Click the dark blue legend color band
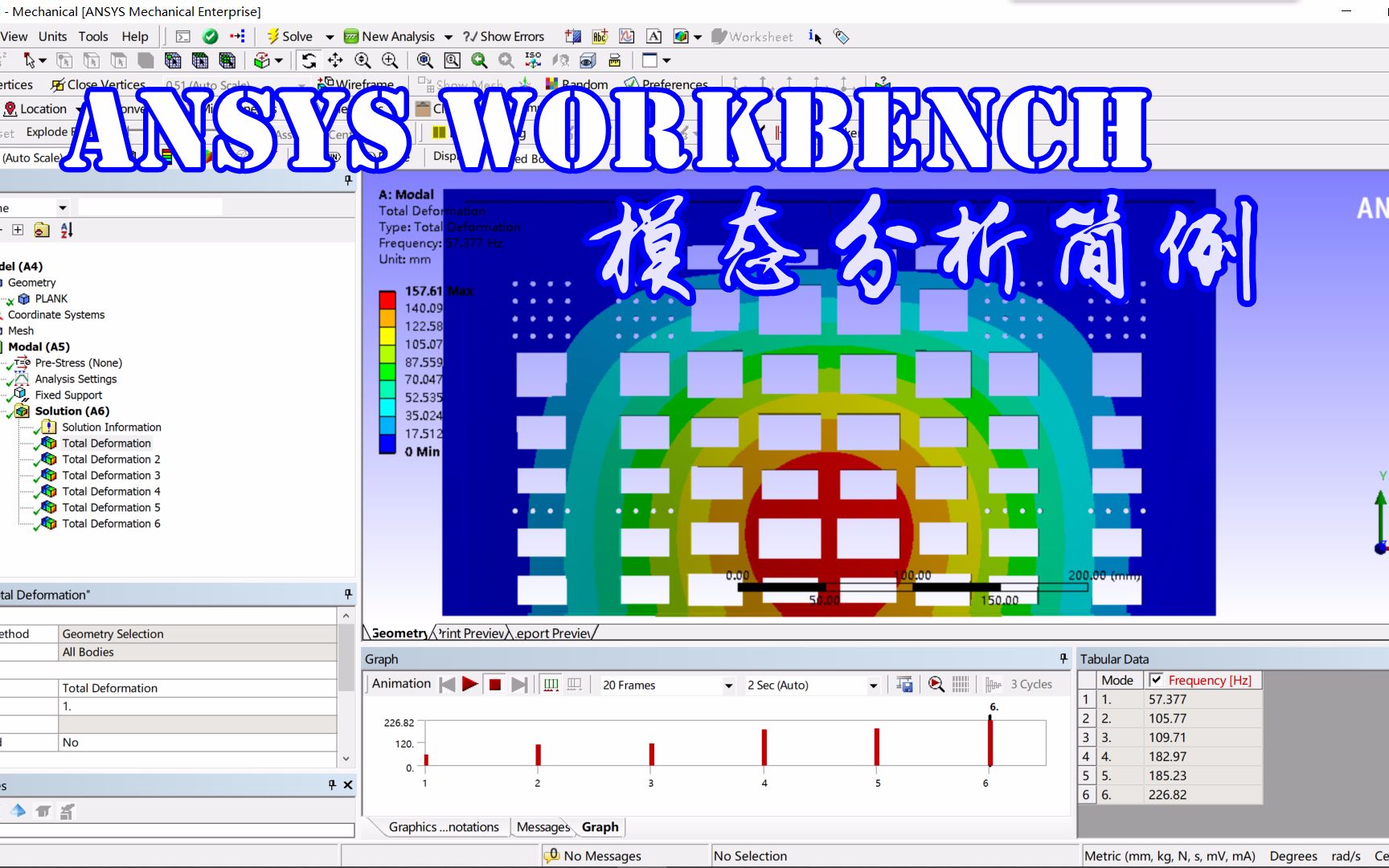 [387, 443]
